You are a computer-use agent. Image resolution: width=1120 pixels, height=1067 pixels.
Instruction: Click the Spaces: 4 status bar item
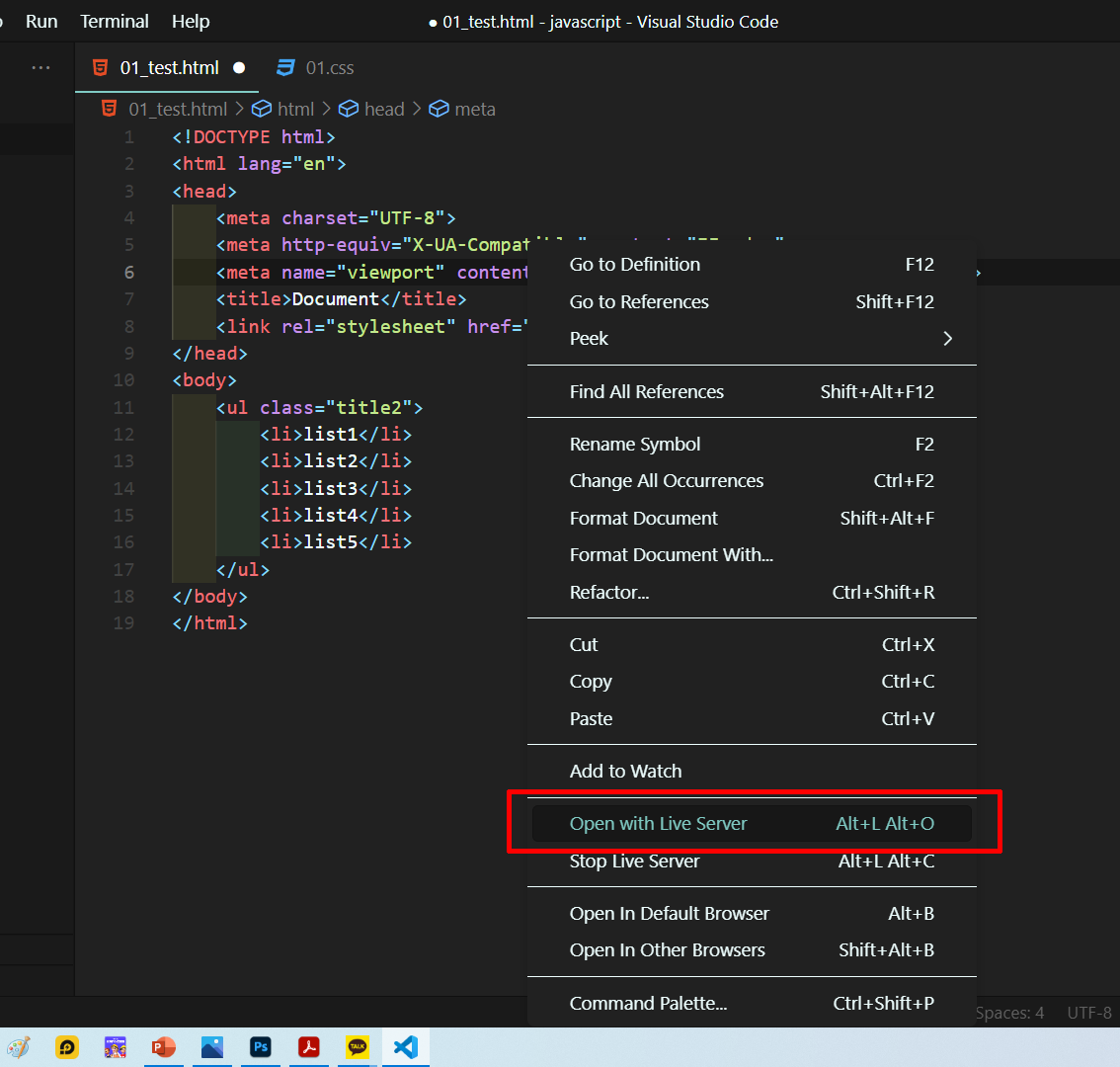(1009, 1013)
